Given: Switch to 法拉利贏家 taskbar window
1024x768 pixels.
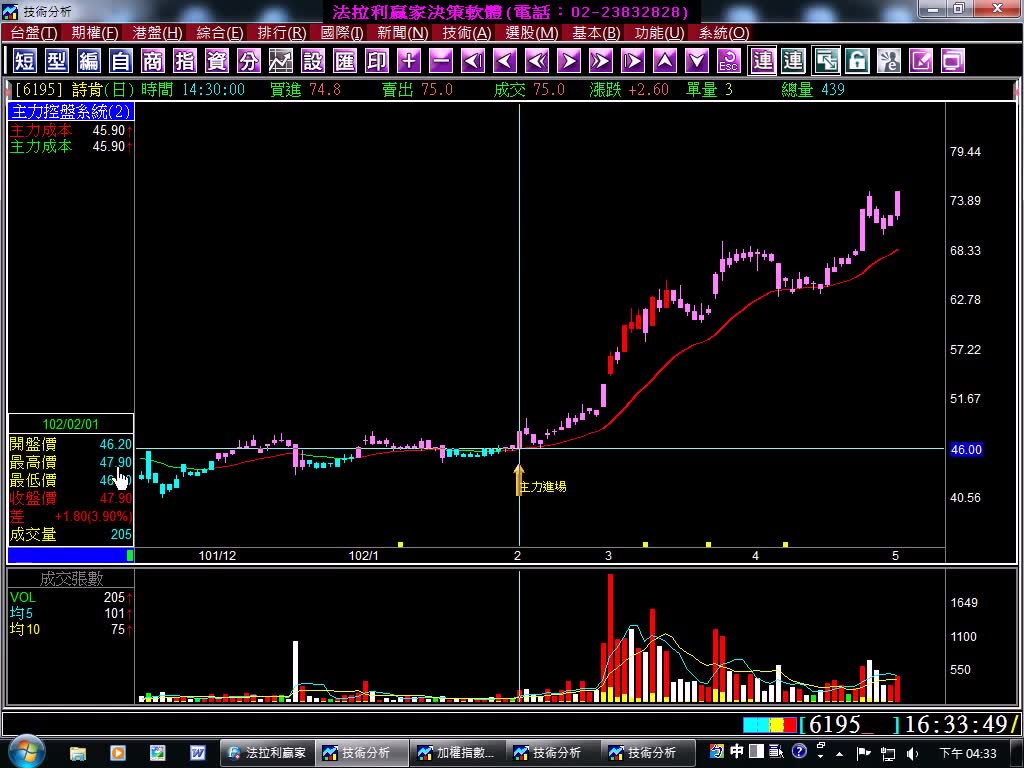Looking at the screenshot, I should [x=266, y=753].
